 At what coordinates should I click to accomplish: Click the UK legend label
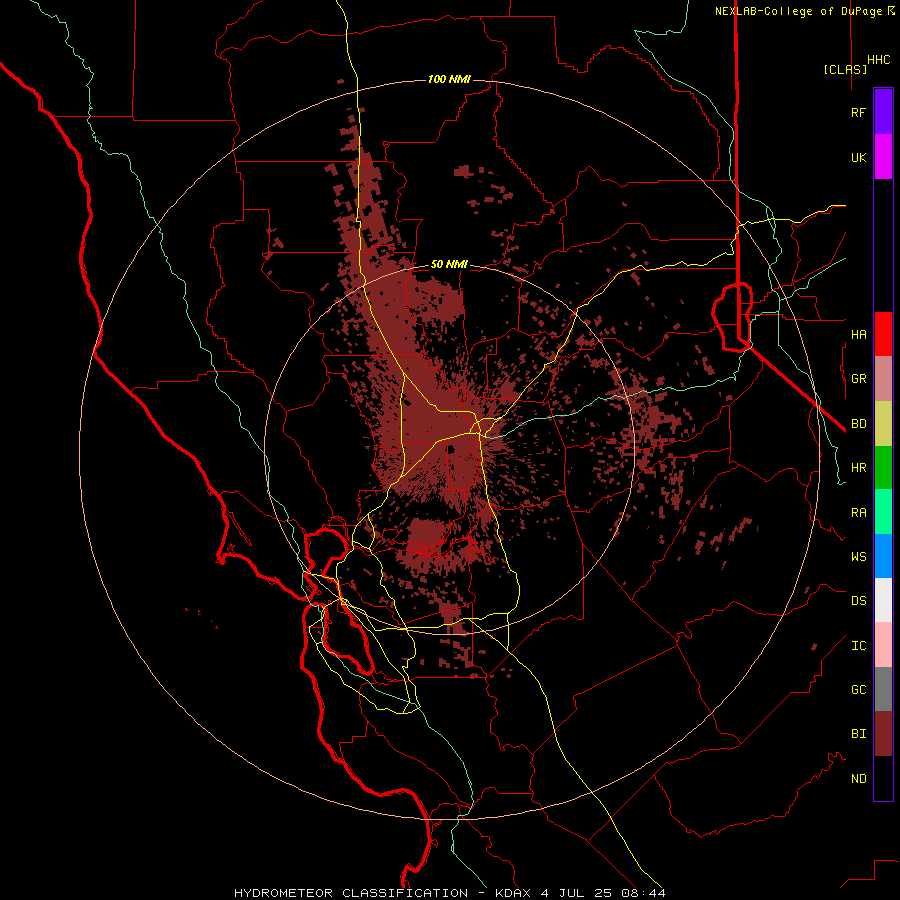859,157
